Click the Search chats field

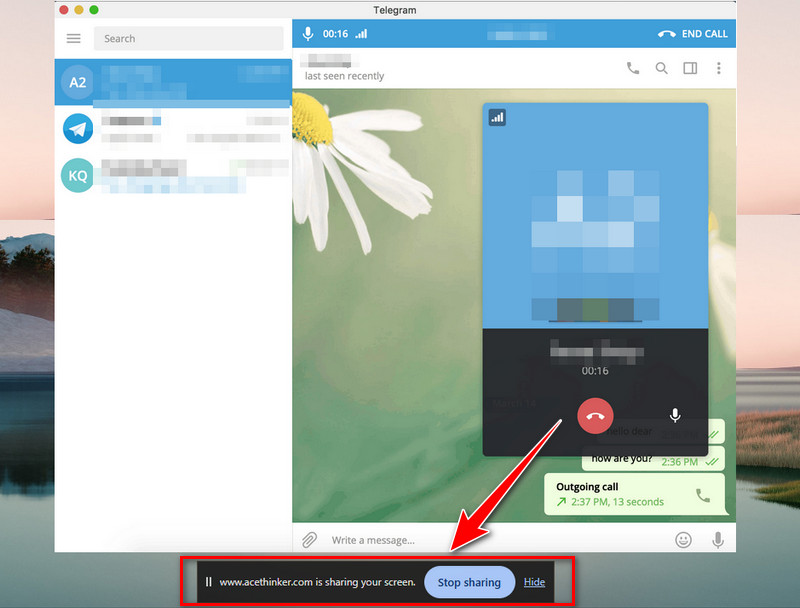[188, 39]
